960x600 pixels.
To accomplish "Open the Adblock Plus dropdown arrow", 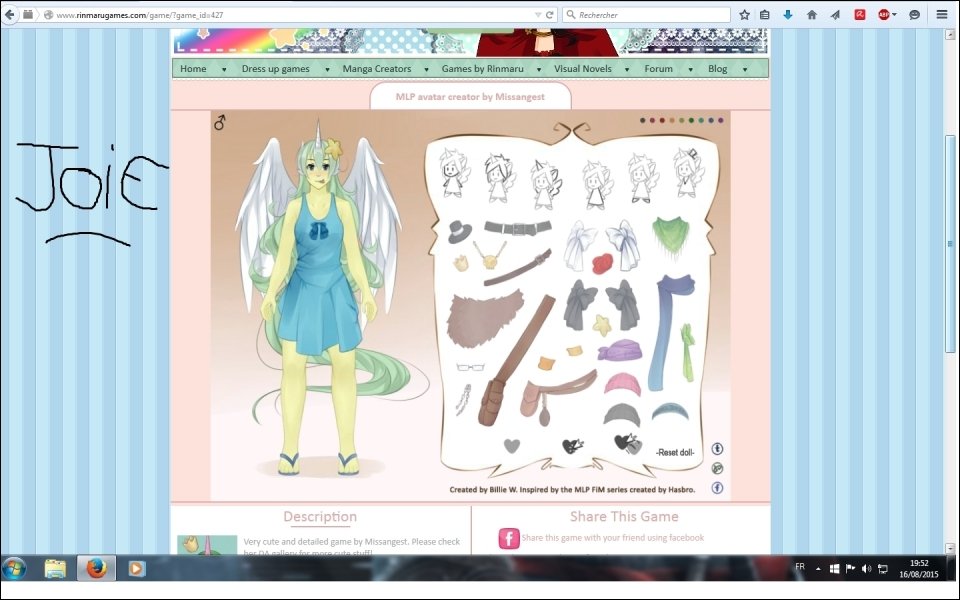I will coord(894,15).
